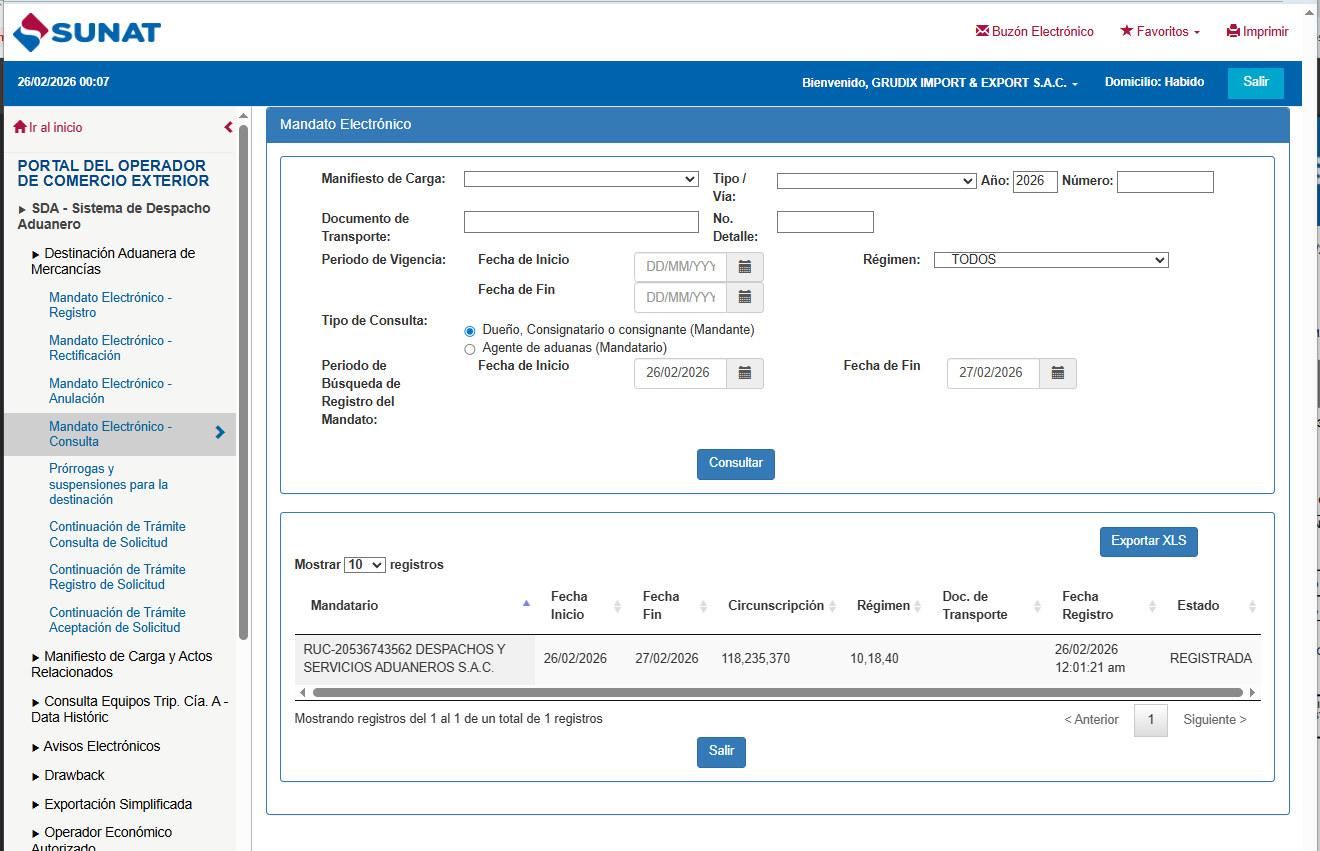
Task: Expand Manifiesto de Carga y Actos Relacionados
Action: click(122, 664)
